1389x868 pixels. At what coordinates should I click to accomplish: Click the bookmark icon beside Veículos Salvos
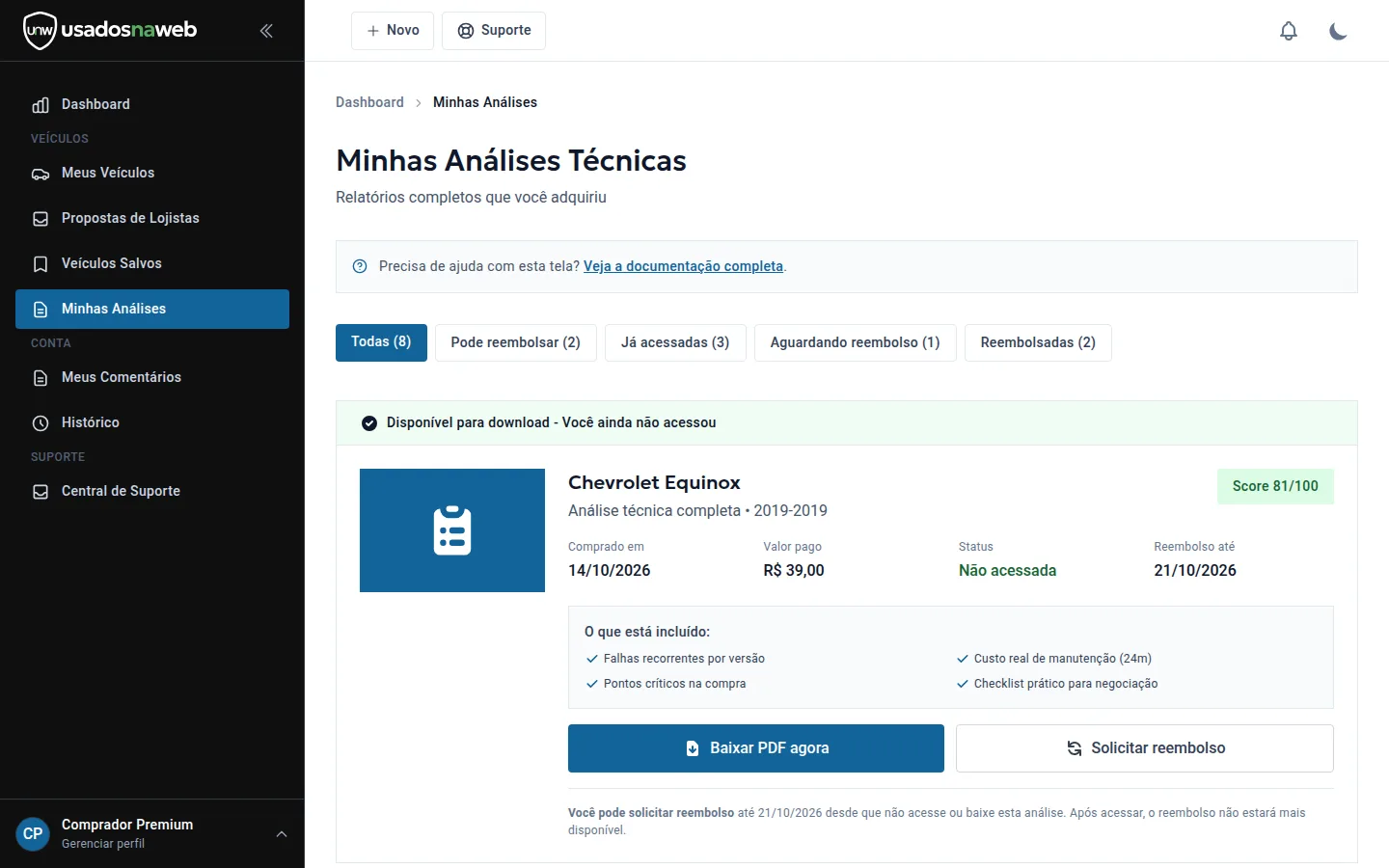coord(41,264)
